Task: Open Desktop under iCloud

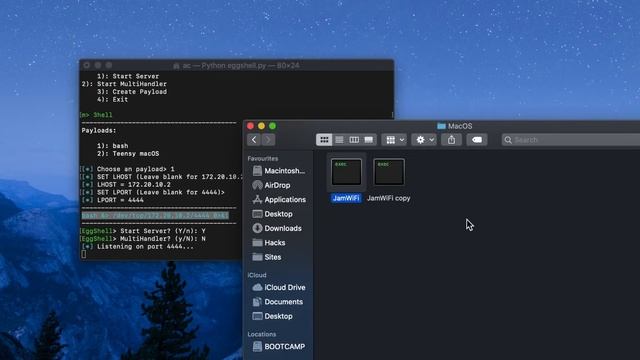Action: point(273,316)
